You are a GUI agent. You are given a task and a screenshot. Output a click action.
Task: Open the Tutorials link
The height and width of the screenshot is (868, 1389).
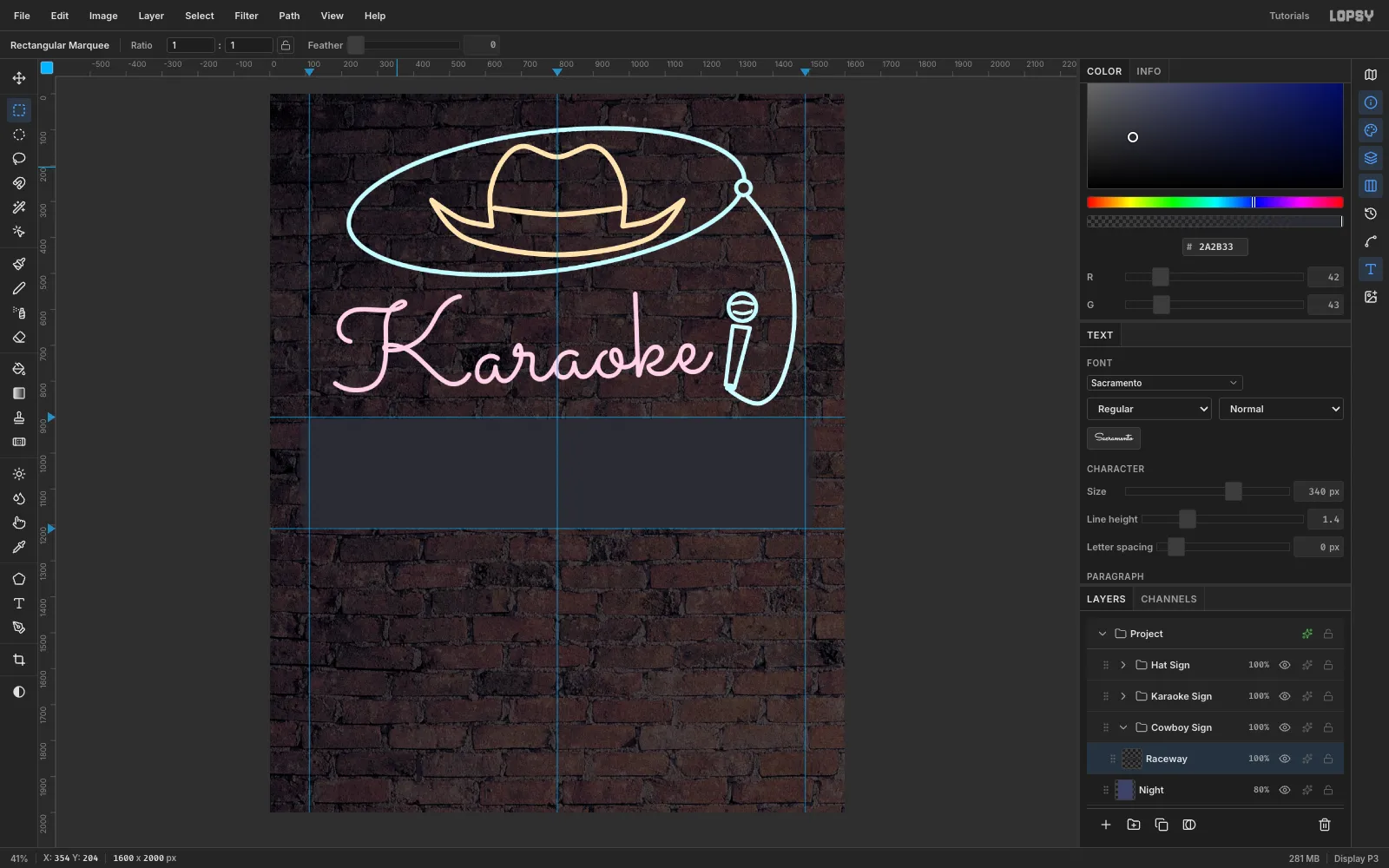tap(1289, 16)
